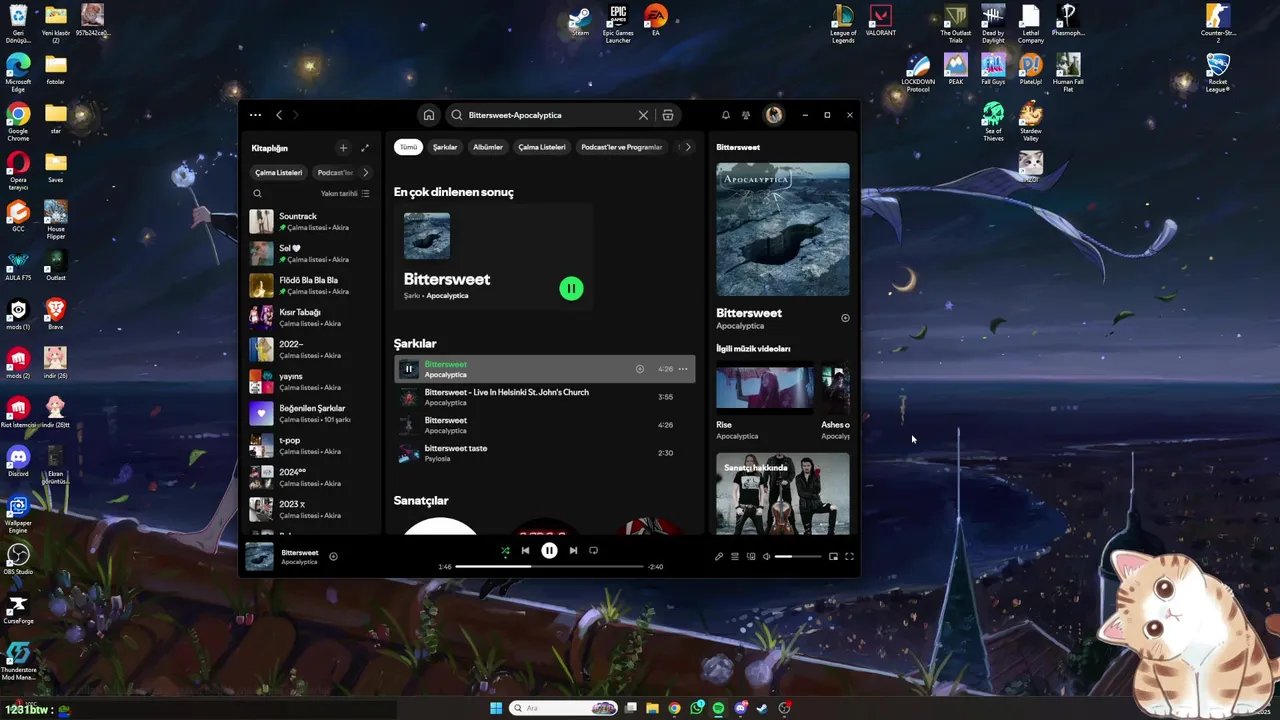
Task: Toggle repeat mode
Action: click(593, 550)
